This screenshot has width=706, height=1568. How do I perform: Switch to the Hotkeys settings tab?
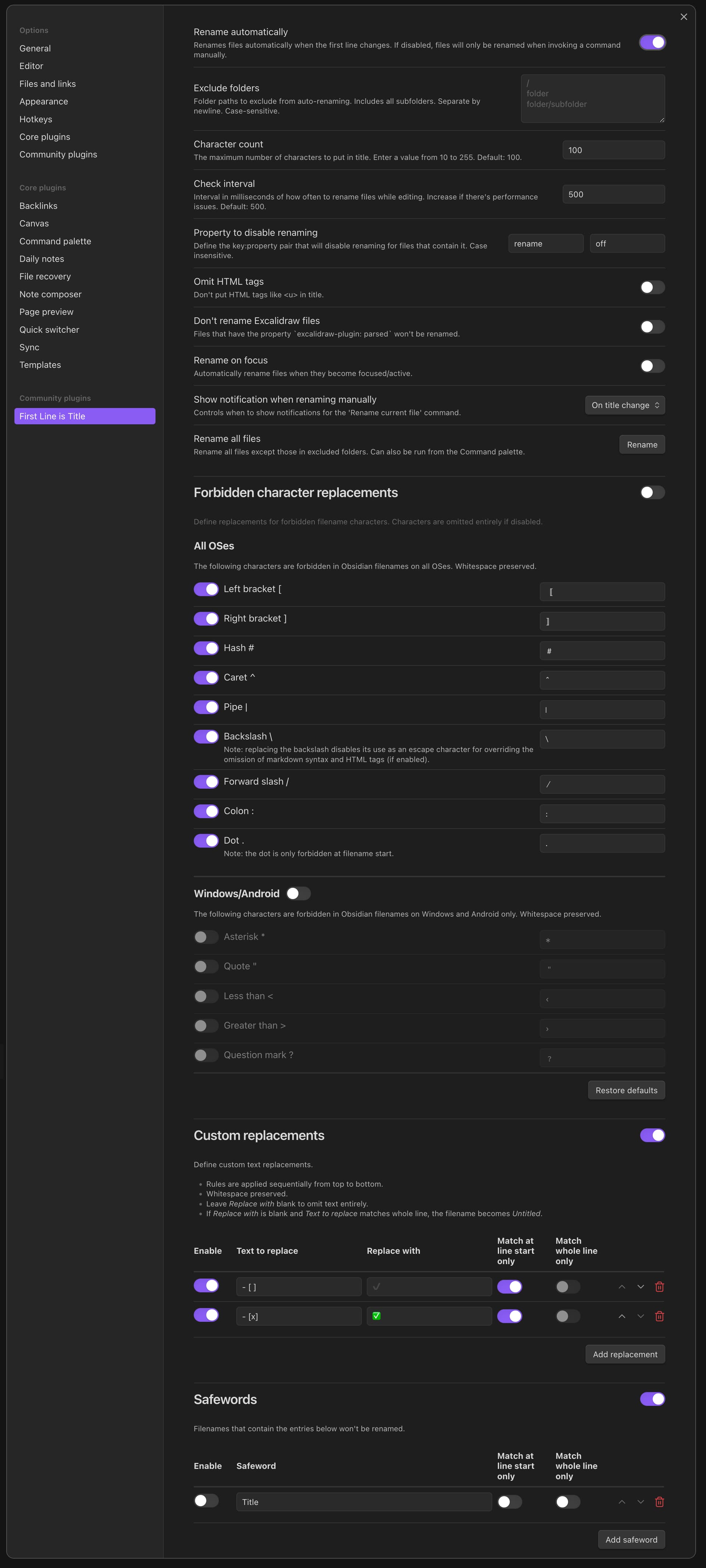point(36,119)
